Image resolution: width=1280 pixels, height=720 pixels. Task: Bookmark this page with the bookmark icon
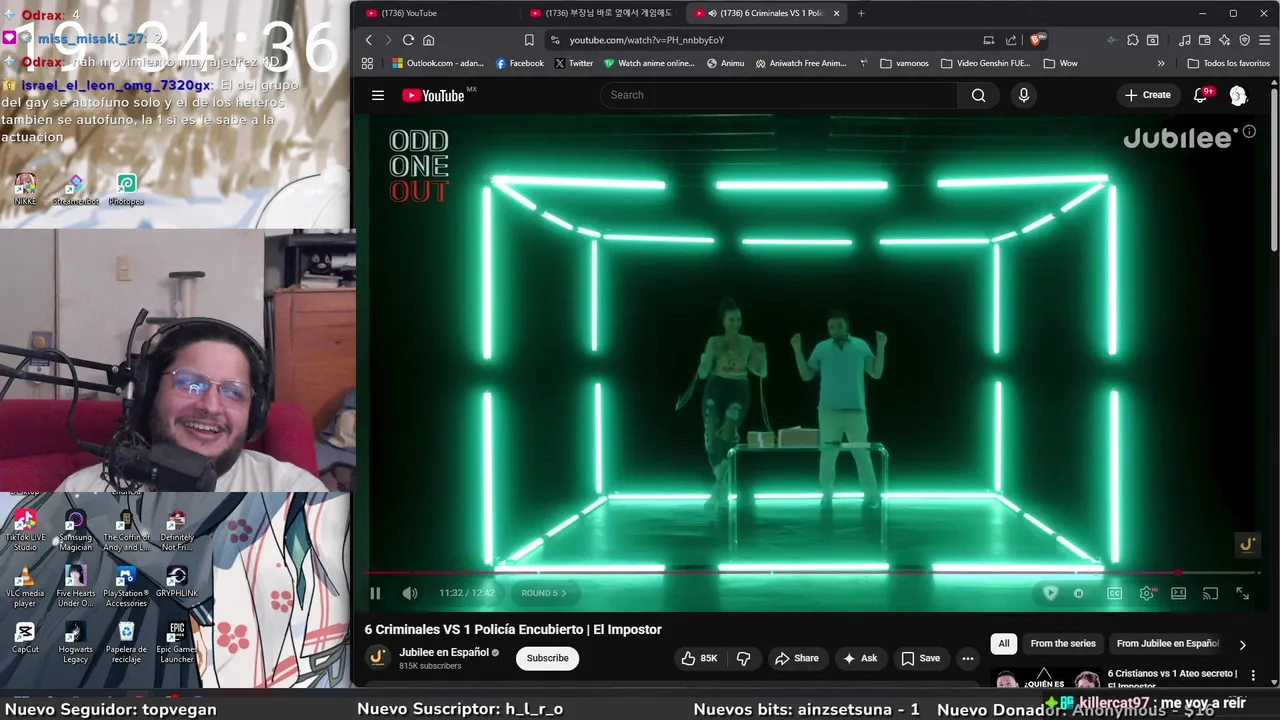pyautogui.click(x=529, y=40)
